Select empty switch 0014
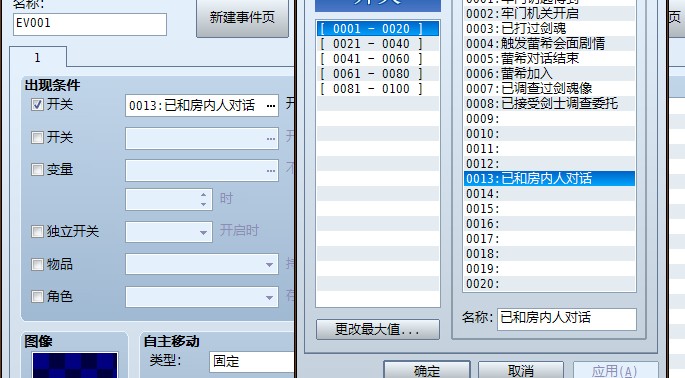Screen dimensions: 685x378 coord(549,194)
